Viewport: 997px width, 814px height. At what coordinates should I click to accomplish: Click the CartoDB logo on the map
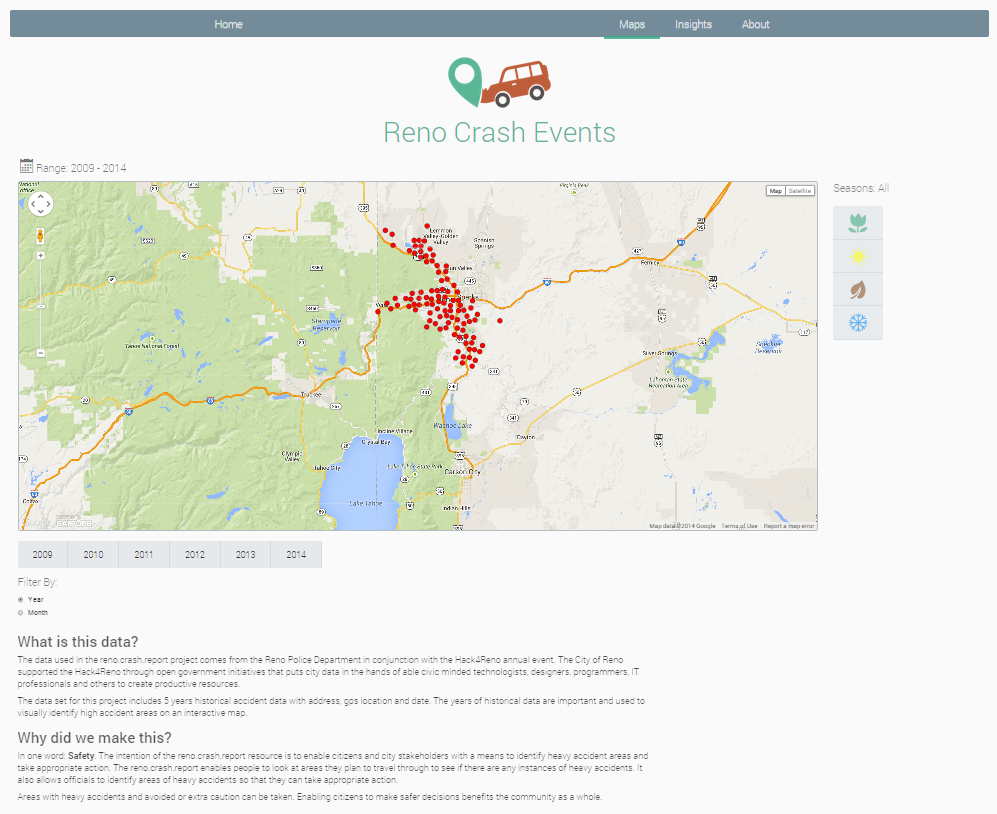click(74, 523)
